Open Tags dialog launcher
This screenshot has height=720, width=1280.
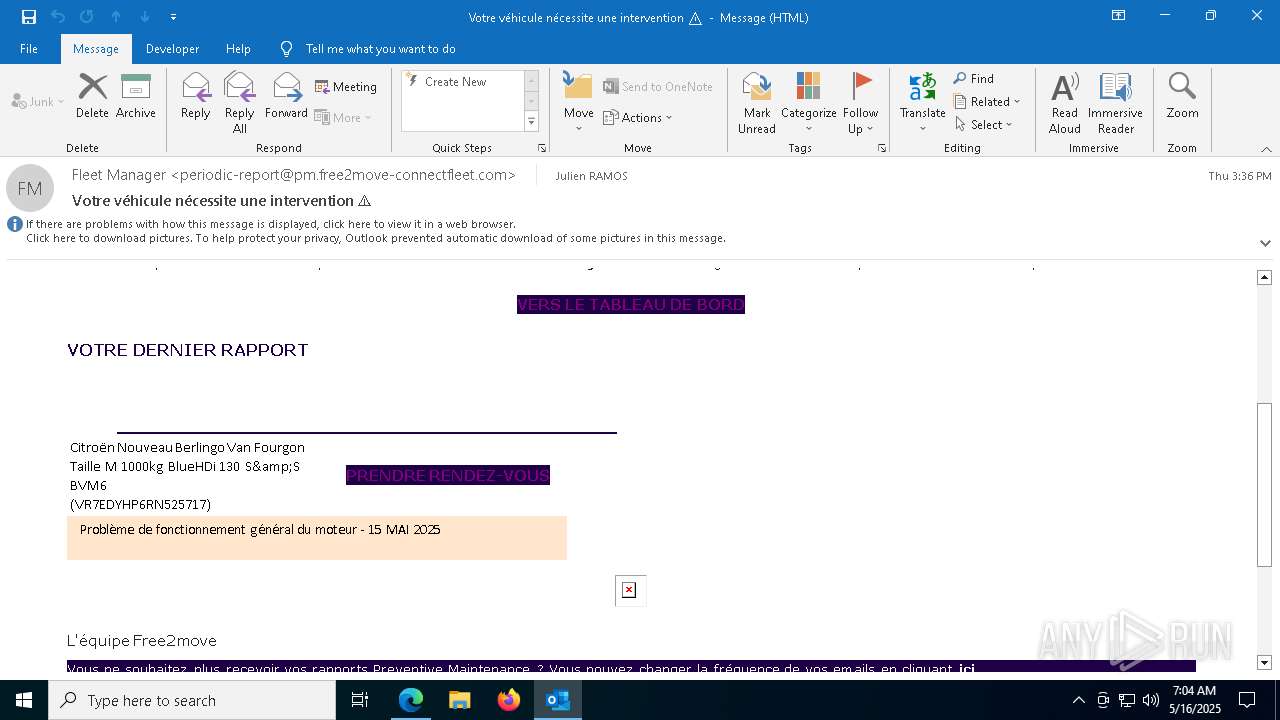tap(882, 148)
